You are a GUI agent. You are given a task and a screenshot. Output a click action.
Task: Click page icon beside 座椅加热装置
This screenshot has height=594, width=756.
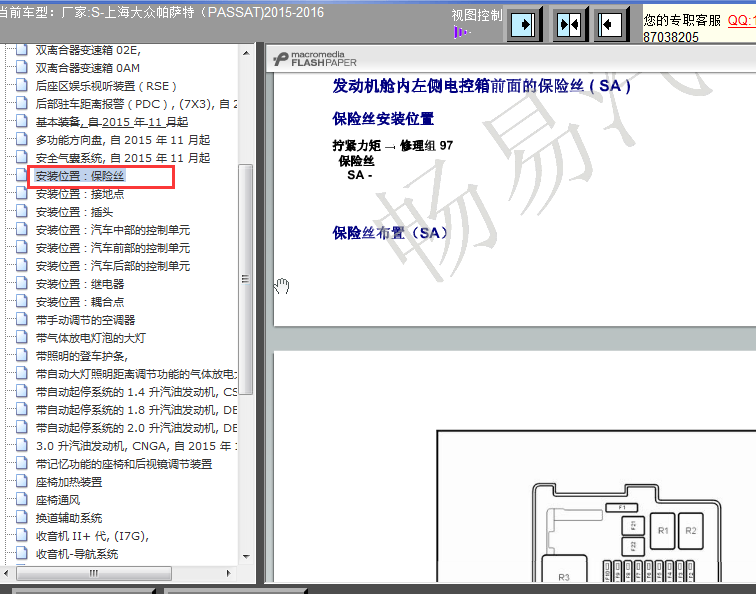(x=21, y=481)
